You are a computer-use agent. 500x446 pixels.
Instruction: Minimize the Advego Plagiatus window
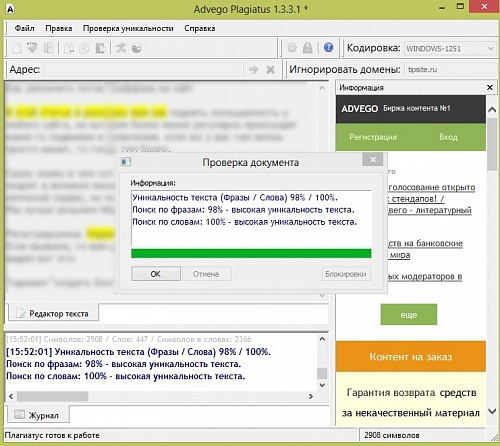point(442,8)
